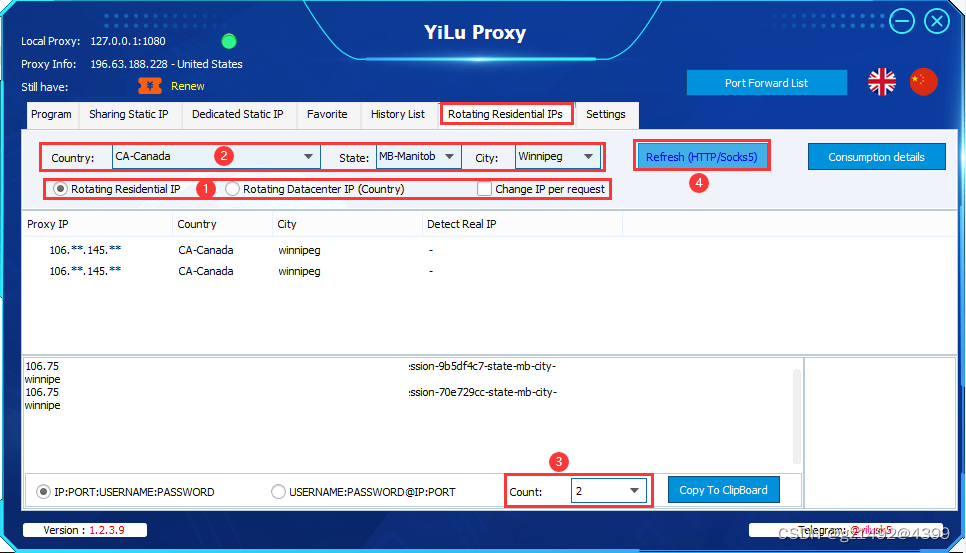Image resolution: width=966 pixels, height=553 pixels.
Task: Click the Renew link
Action: tap(187, 86)
